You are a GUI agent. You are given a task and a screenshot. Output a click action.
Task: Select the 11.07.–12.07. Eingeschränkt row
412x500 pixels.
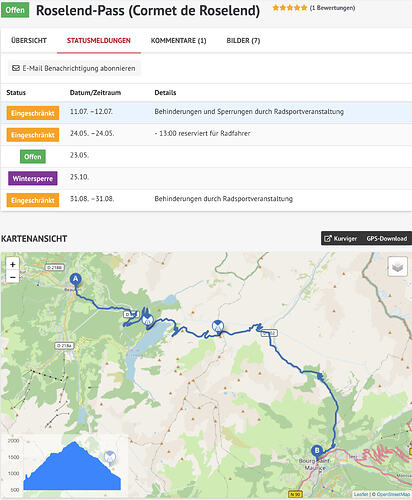coord(206,113)
